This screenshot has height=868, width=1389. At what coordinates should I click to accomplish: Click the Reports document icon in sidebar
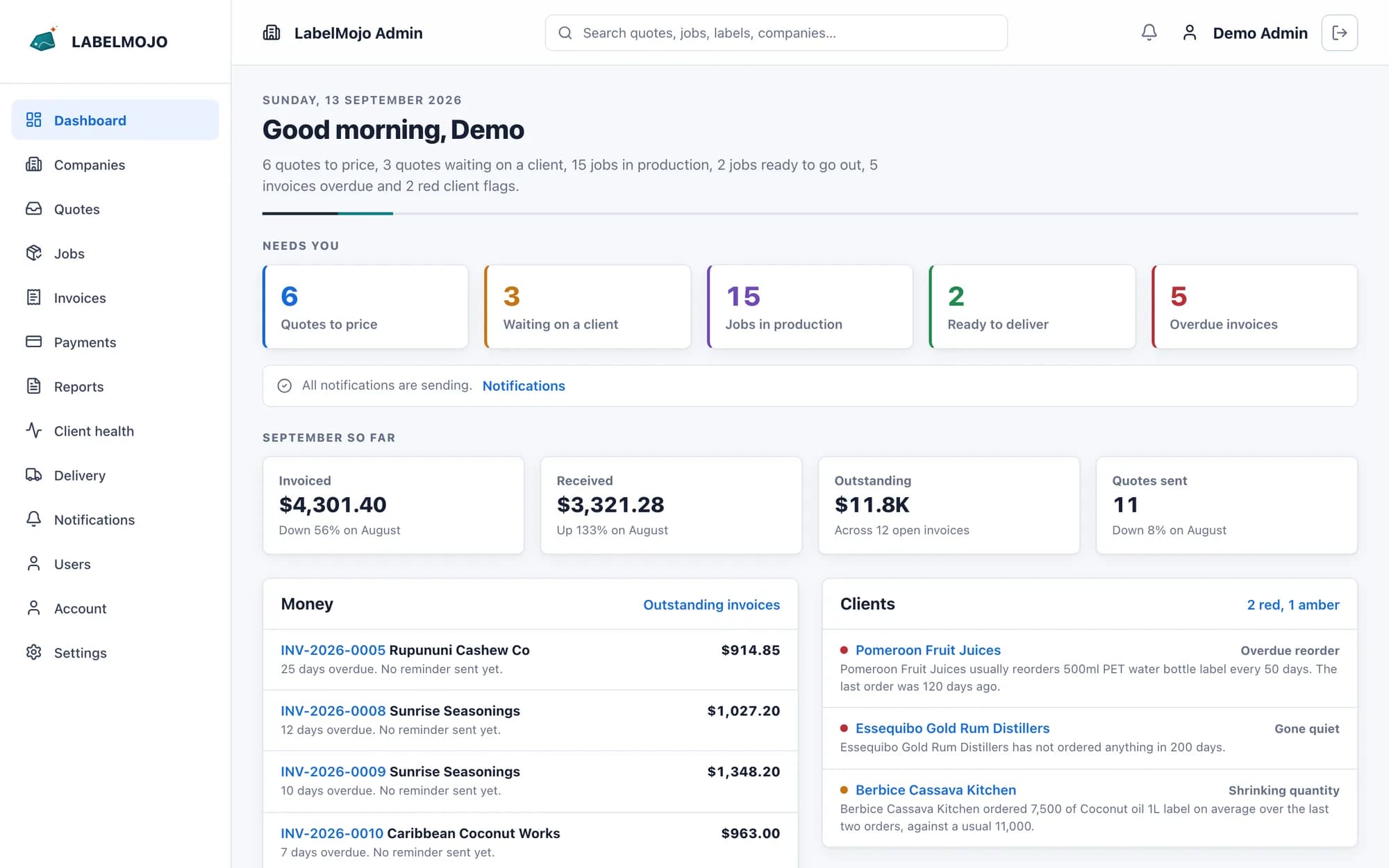pos(33,386)
